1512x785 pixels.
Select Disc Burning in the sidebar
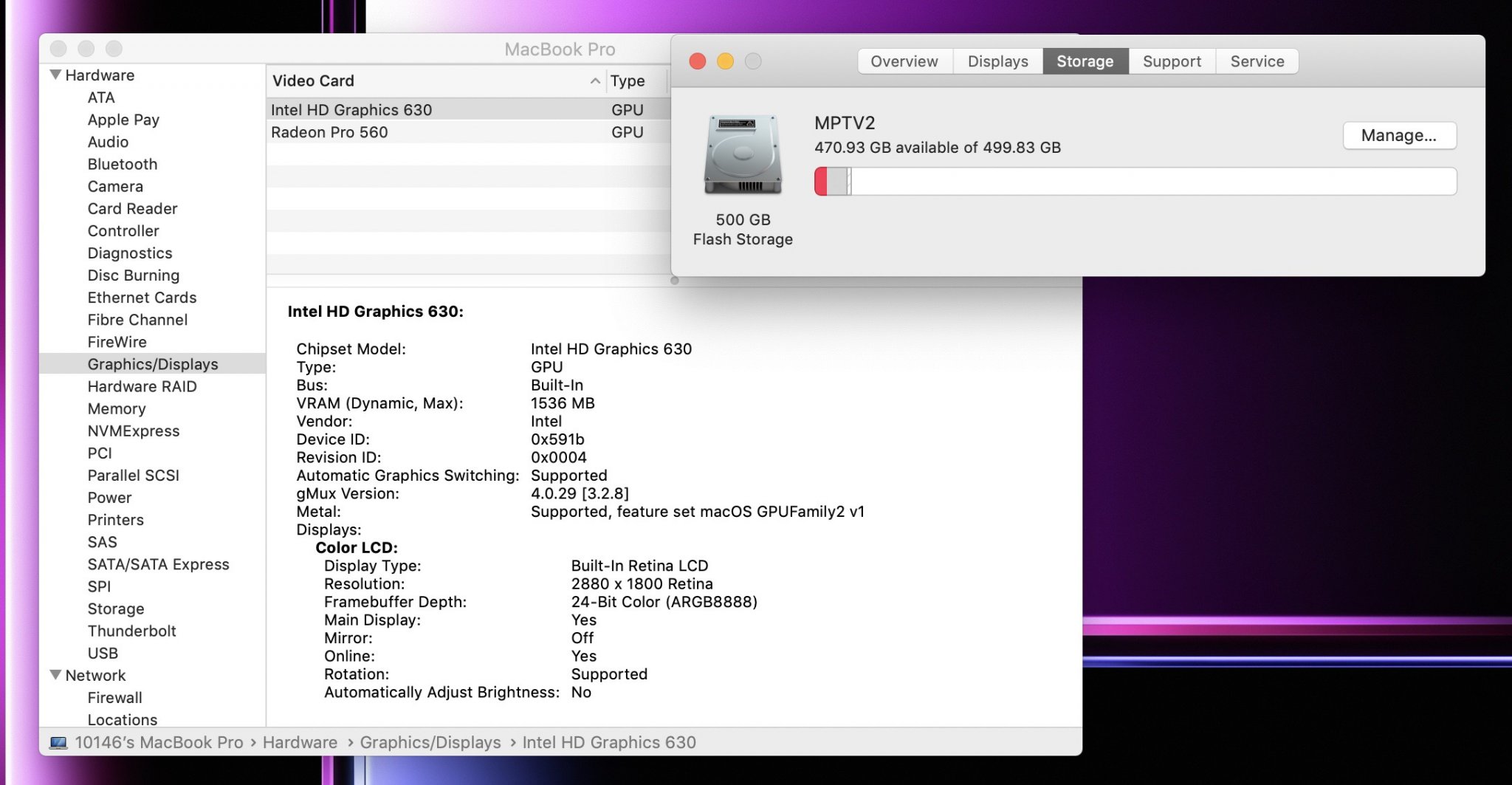134,275
